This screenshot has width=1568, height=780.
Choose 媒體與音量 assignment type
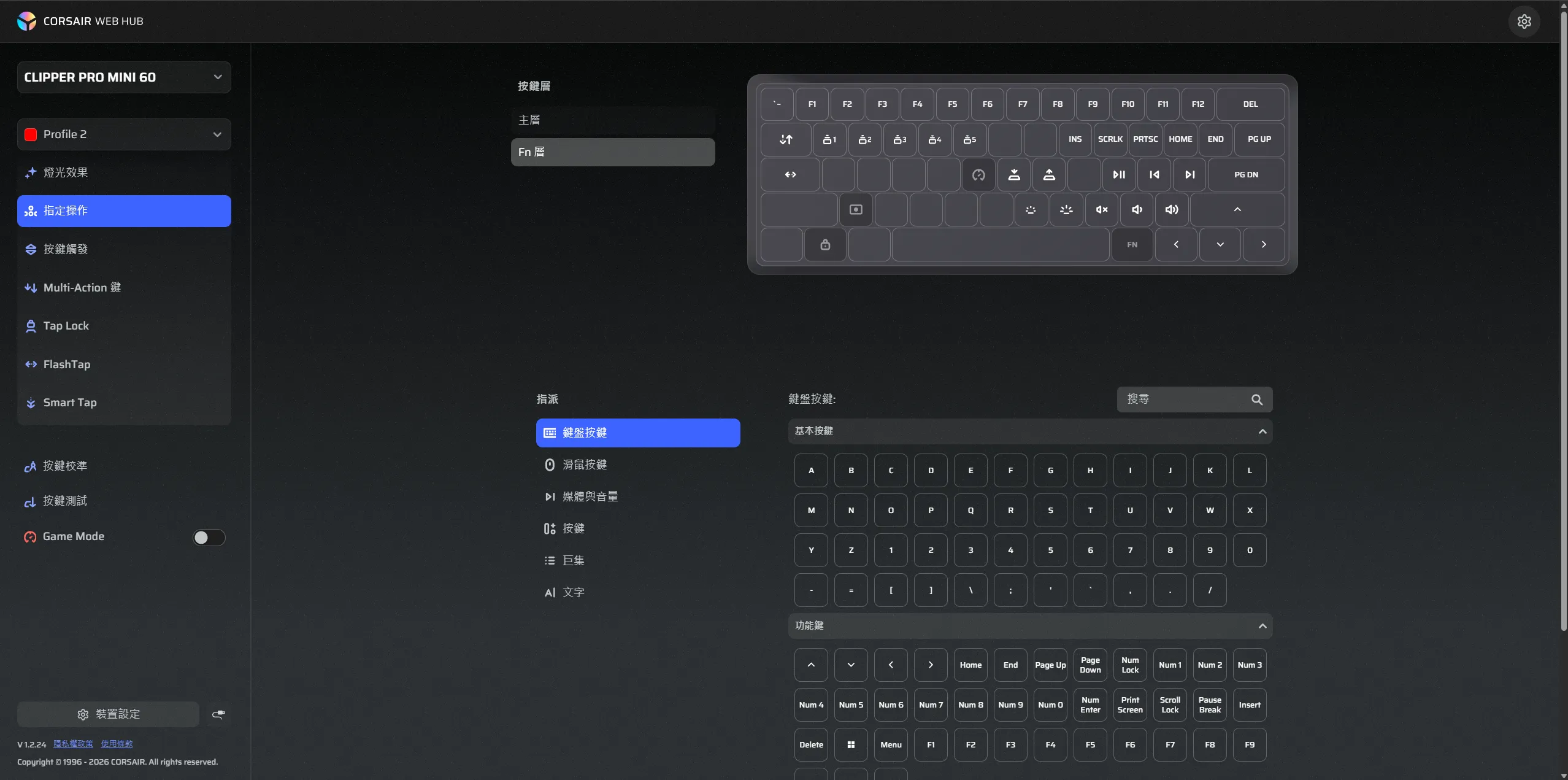point(638,497)
